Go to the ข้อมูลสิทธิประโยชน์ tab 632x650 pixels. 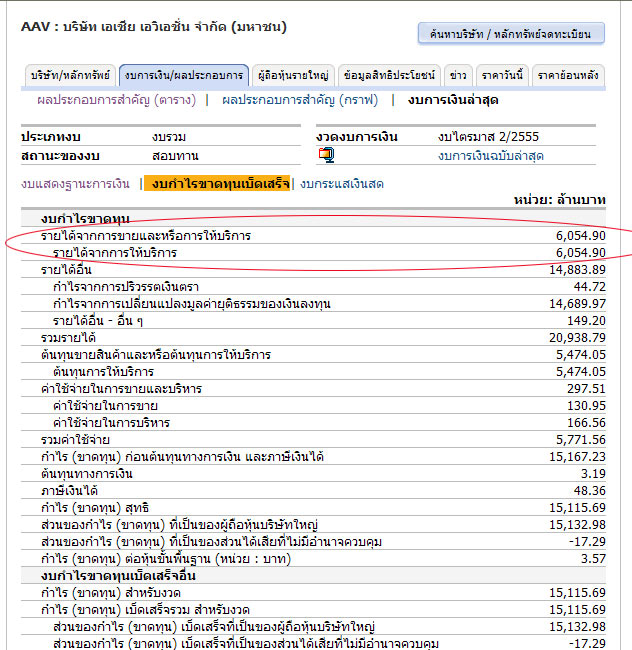[388, 75]
